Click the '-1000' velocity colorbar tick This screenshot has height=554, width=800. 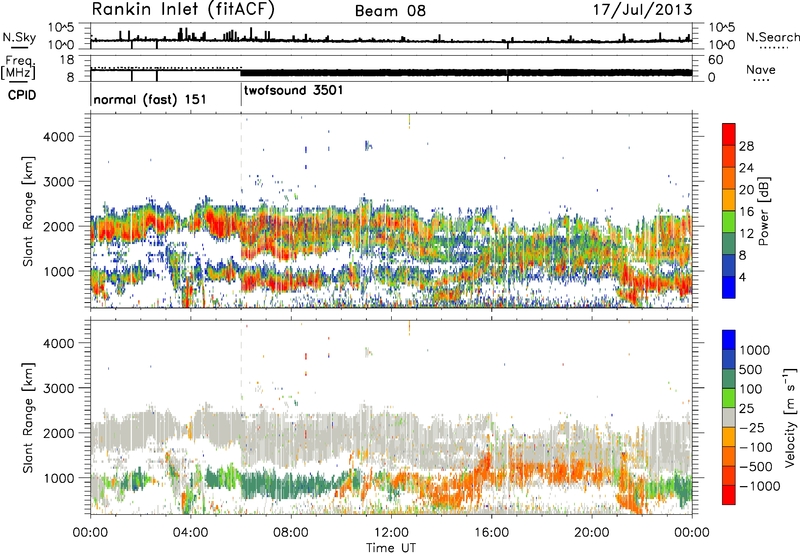click(759, 486)
